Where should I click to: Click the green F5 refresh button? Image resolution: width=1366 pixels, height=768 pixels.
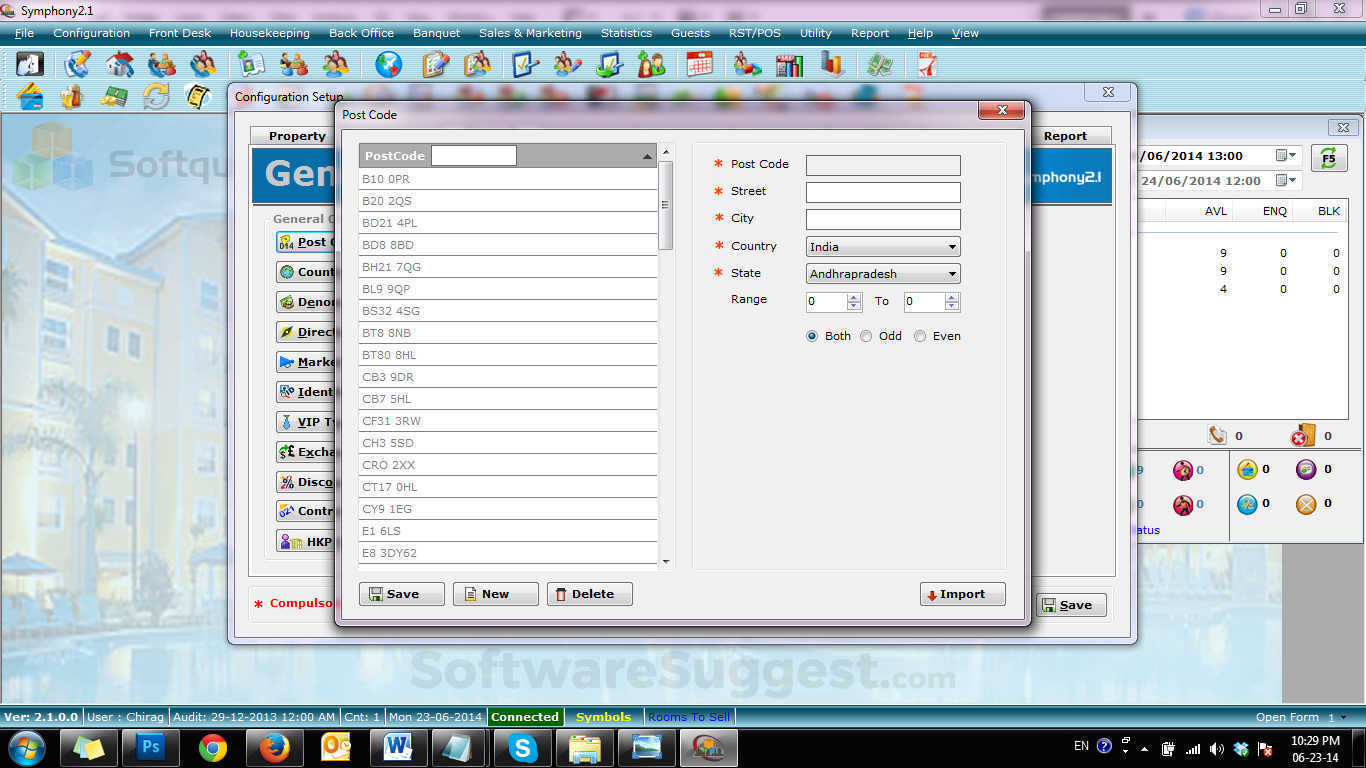[1328, 158]
